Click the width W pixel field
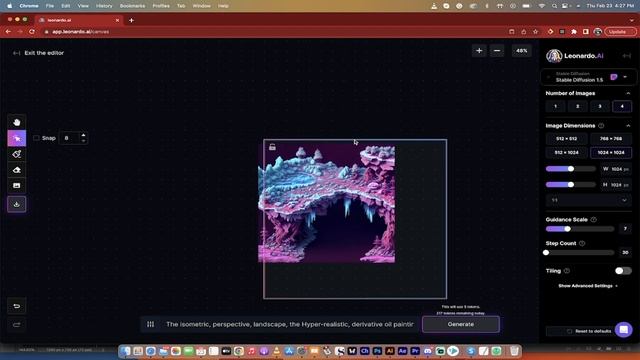The image size is (640, 360). (x=616, y=169)
